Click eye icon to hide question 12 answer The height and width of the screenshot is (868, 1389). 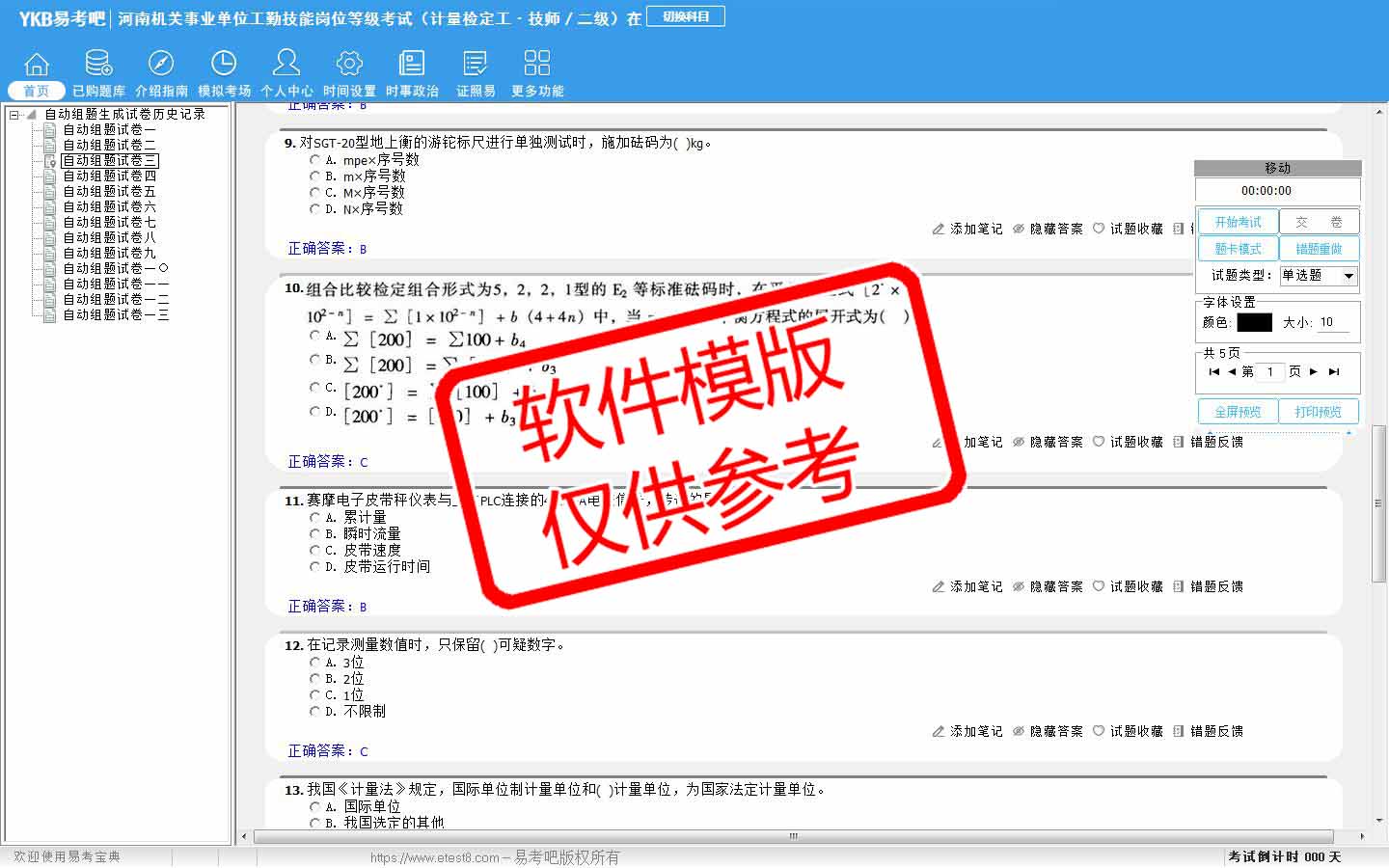coord(1019,732)
